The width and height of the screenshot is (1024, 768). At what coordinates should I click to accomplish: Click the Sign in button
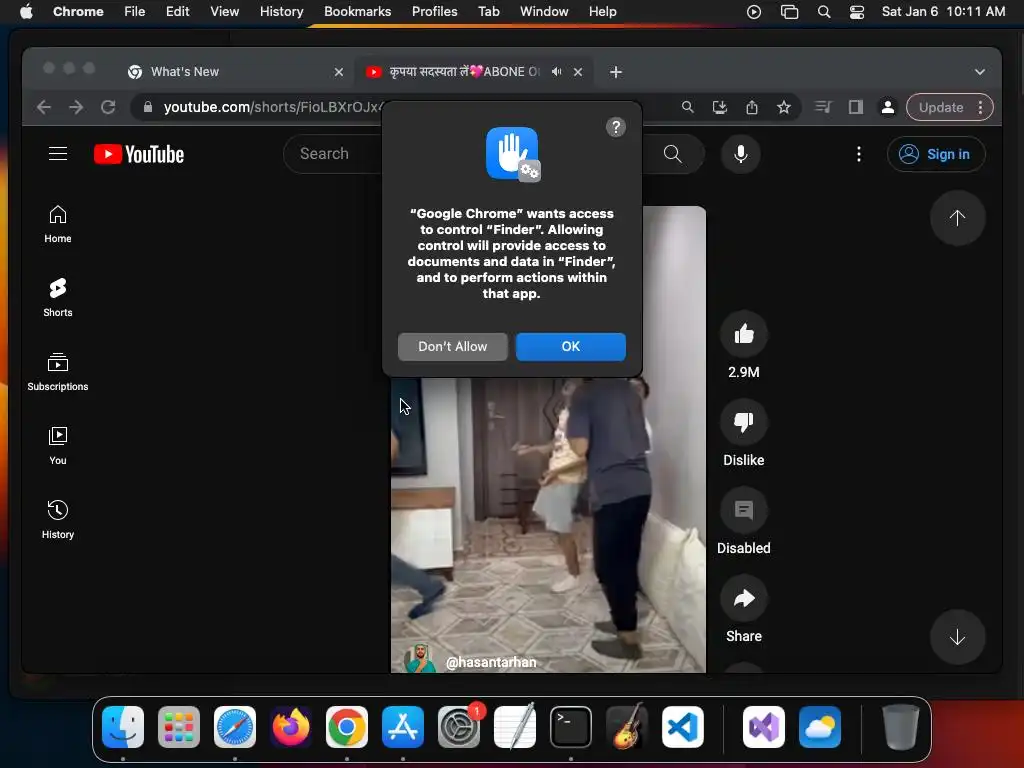pyautogui.click(x=936, y=154)
